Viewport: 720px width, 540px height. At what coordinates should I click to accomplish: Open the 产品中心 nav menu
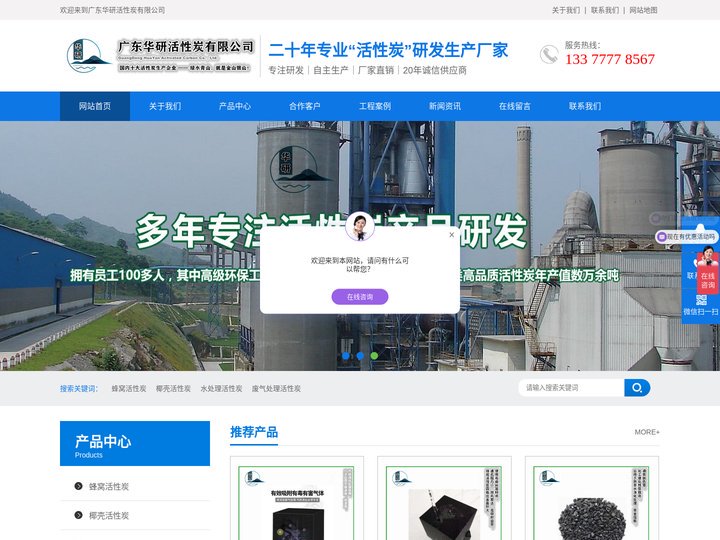click(x=235, y=106)
